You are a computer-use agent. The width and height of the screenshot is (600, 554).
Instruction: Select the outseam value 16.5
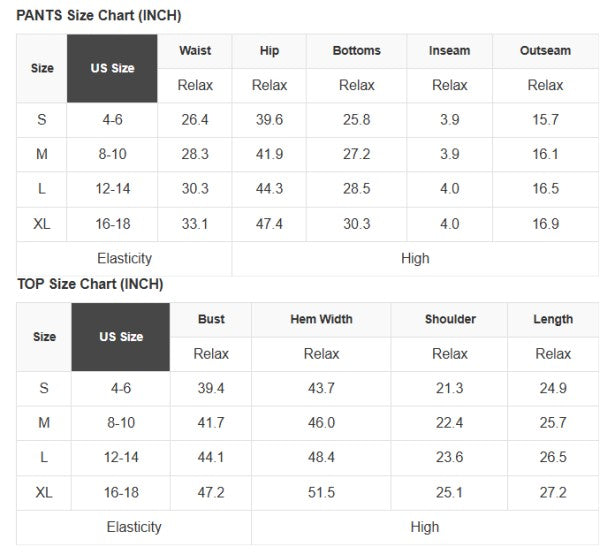click(x=545, y=189)
